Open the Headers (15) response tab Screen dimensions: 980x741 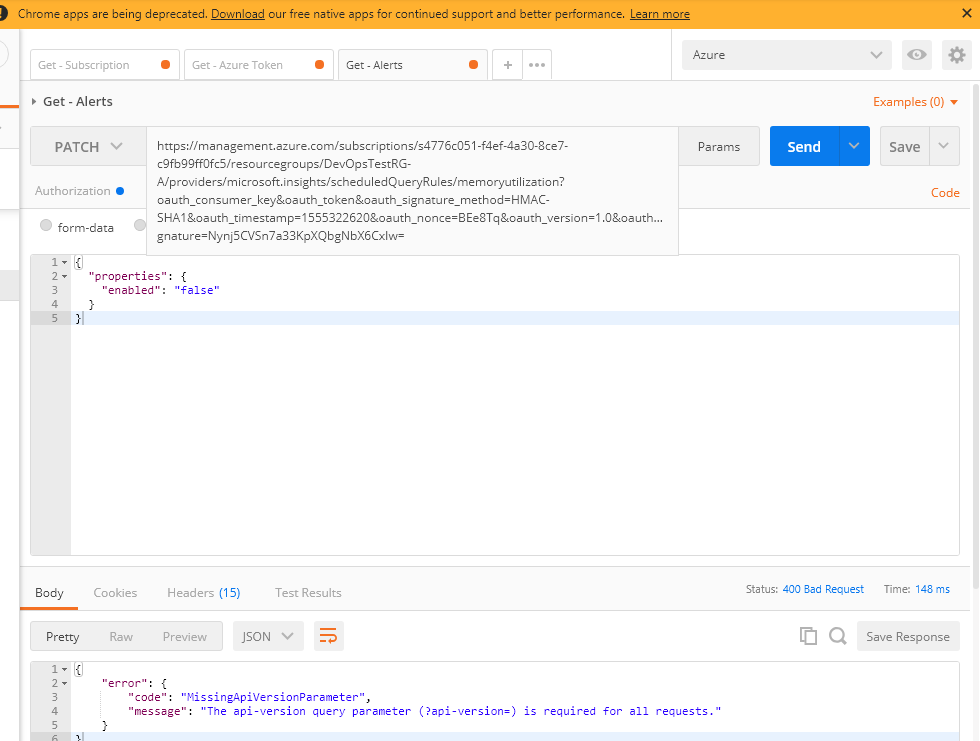[203, 592]
